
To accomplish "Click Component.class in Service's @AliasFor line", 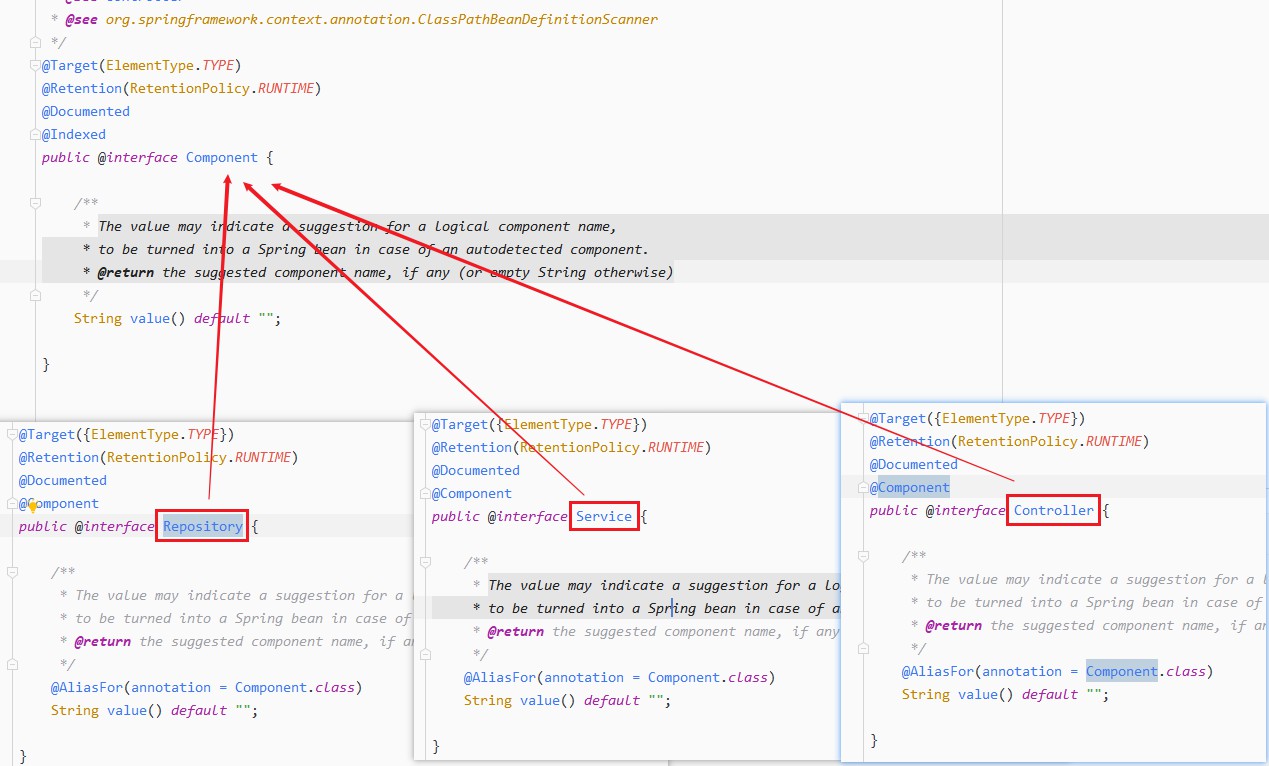I will (707, 677).
